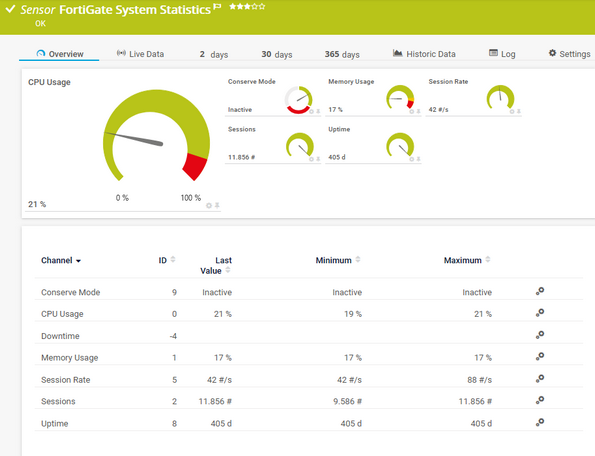Click the Conserve Mode mini gauge
Screen dimensions: 595x456
299,99
